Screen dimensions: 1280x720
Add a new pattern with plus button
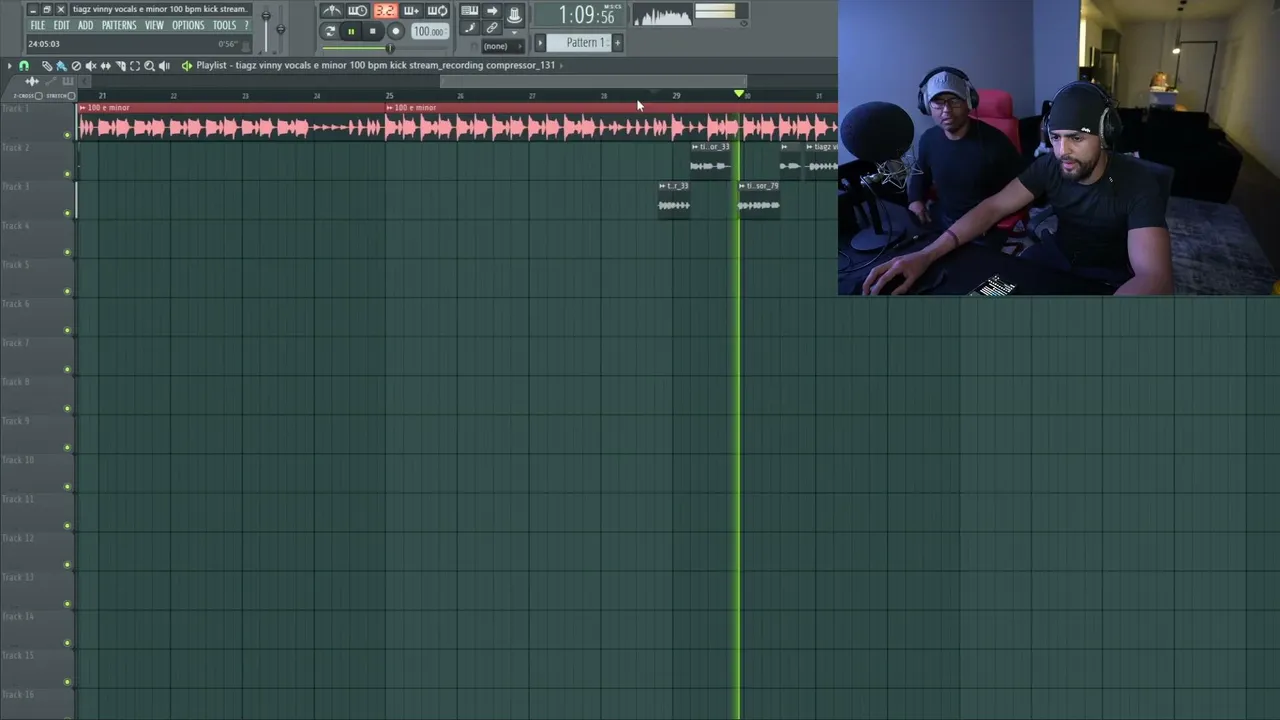click(617, 42)
